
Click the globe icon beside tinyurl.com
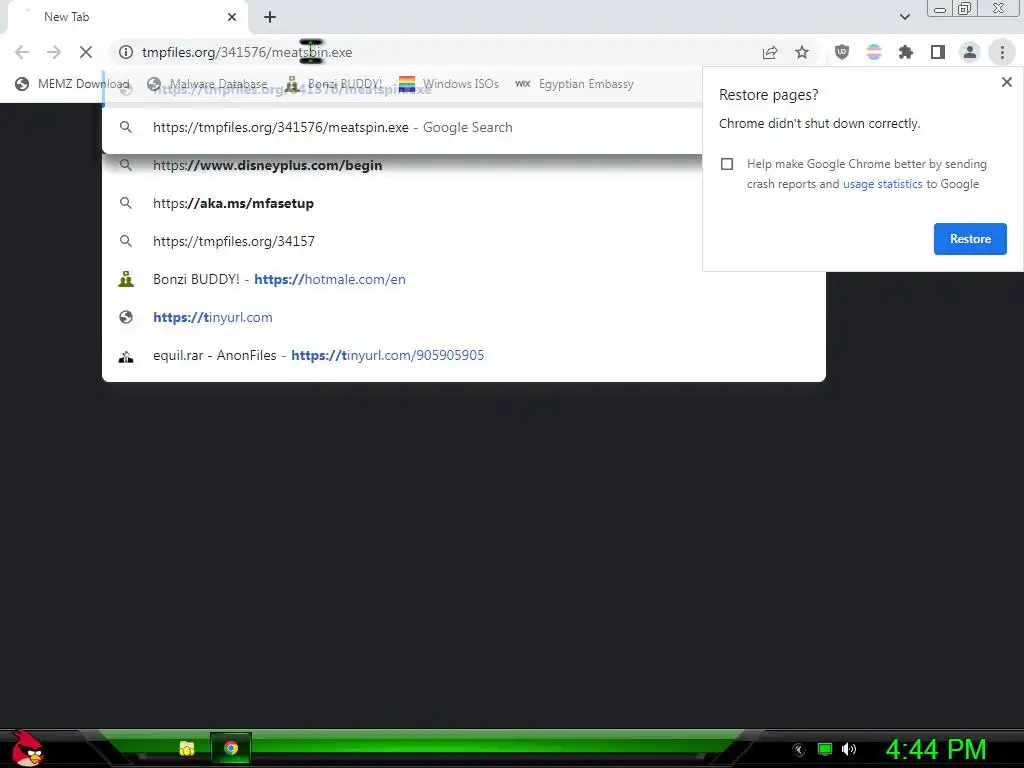[x=126, y=317]
